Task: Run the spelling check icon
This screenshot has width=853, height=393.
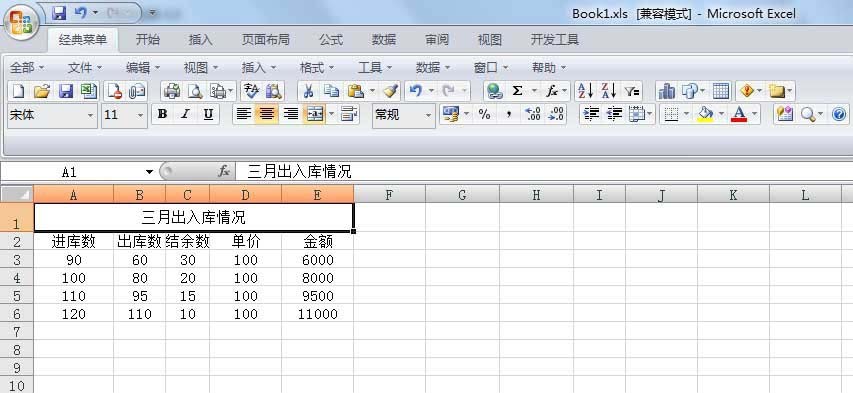Action: 251,91
